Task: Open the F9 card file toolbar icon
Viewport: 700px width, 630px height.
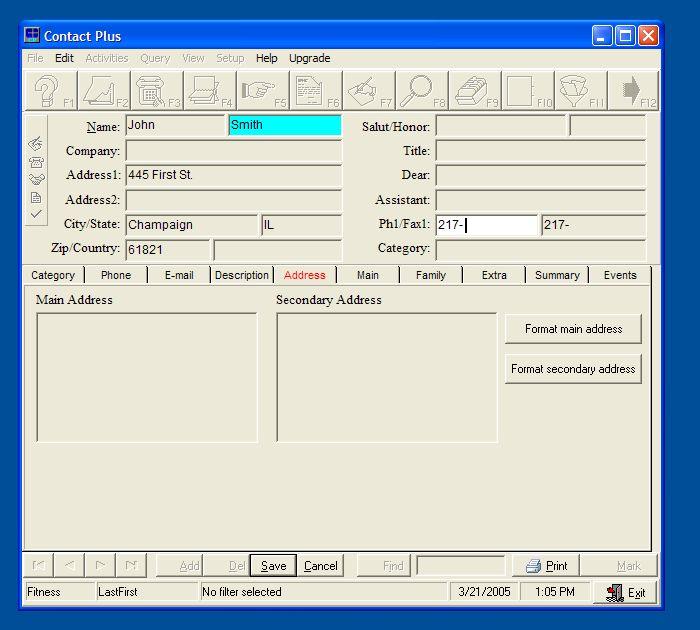Action: [475, 91]
